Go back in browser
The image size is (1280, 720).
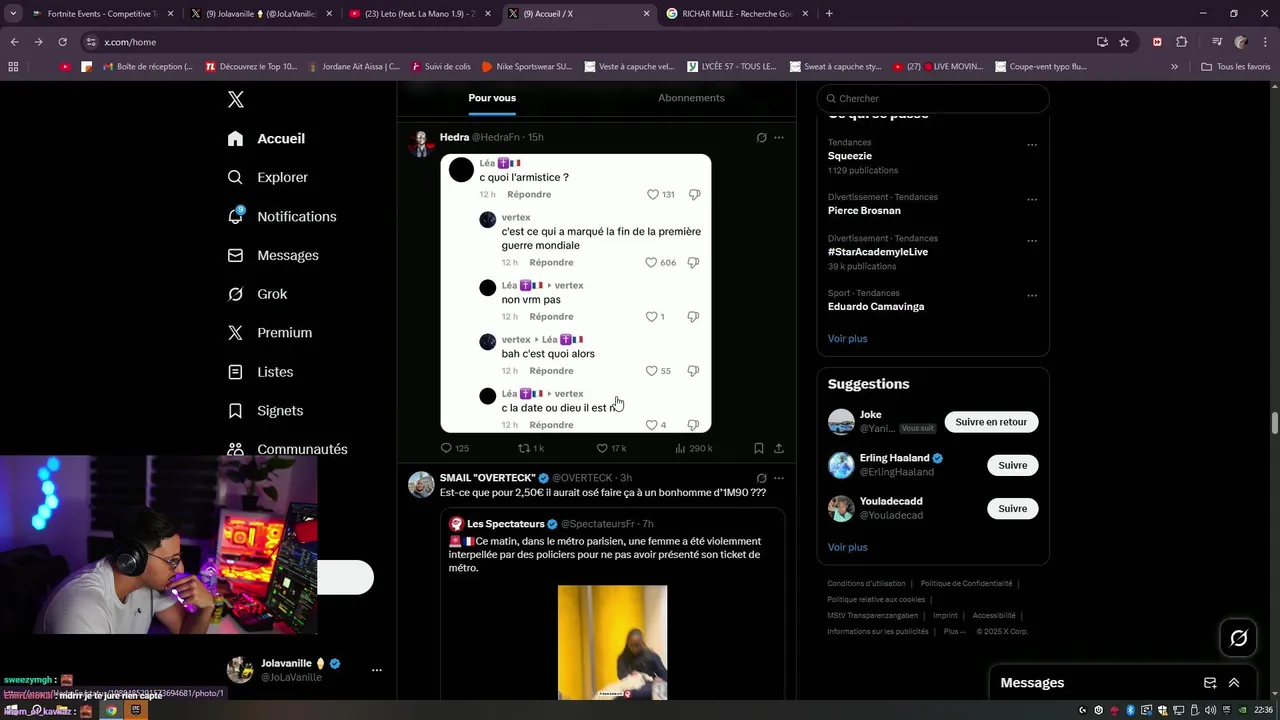click(14, 42)
